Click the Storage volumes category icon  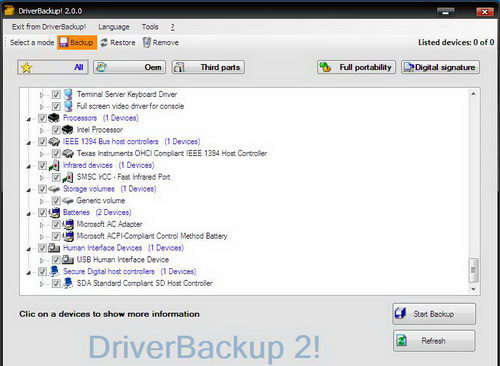[x=54, y=189]
